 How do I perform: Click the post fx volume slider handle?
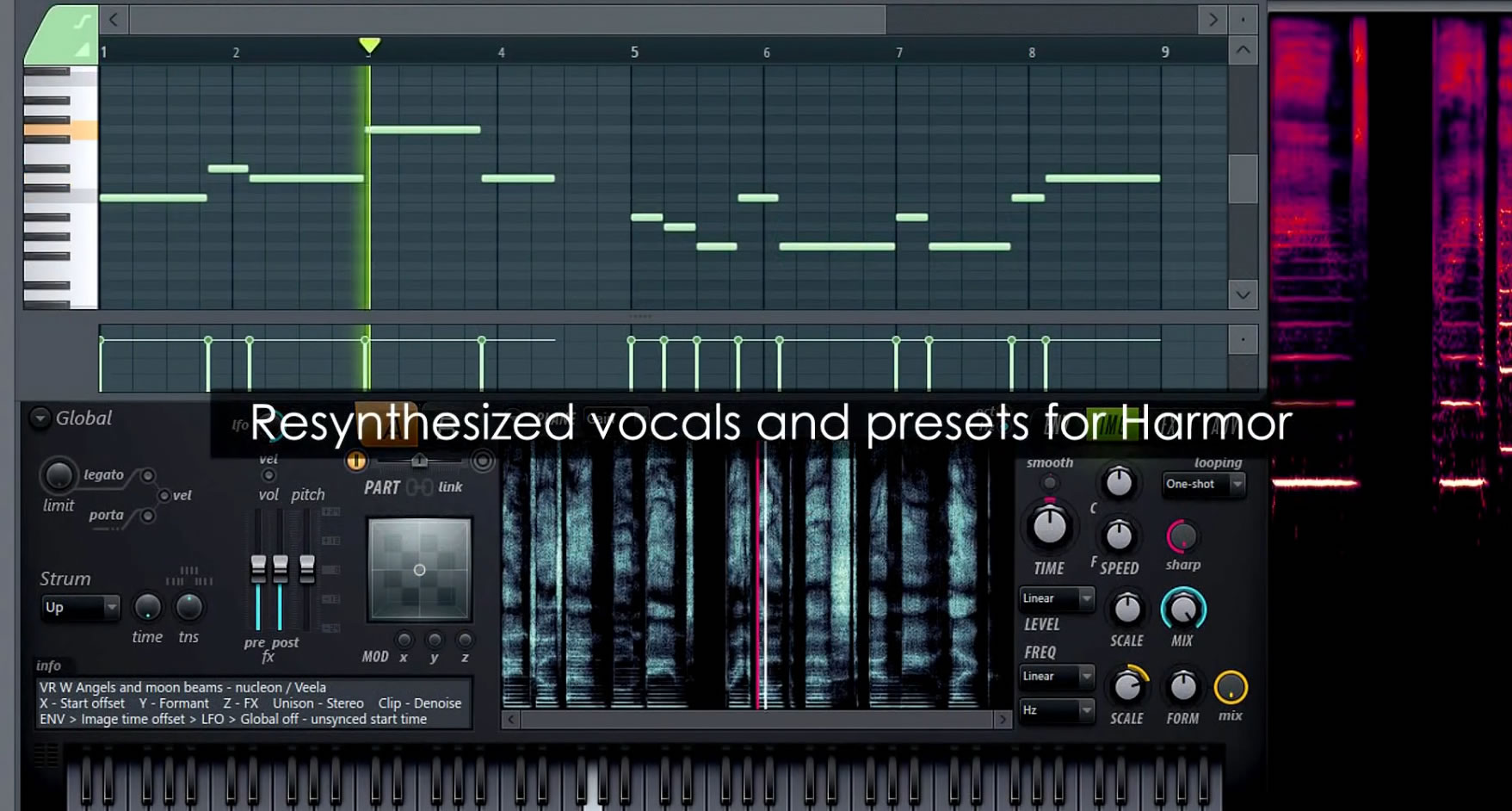coord(281,569)
